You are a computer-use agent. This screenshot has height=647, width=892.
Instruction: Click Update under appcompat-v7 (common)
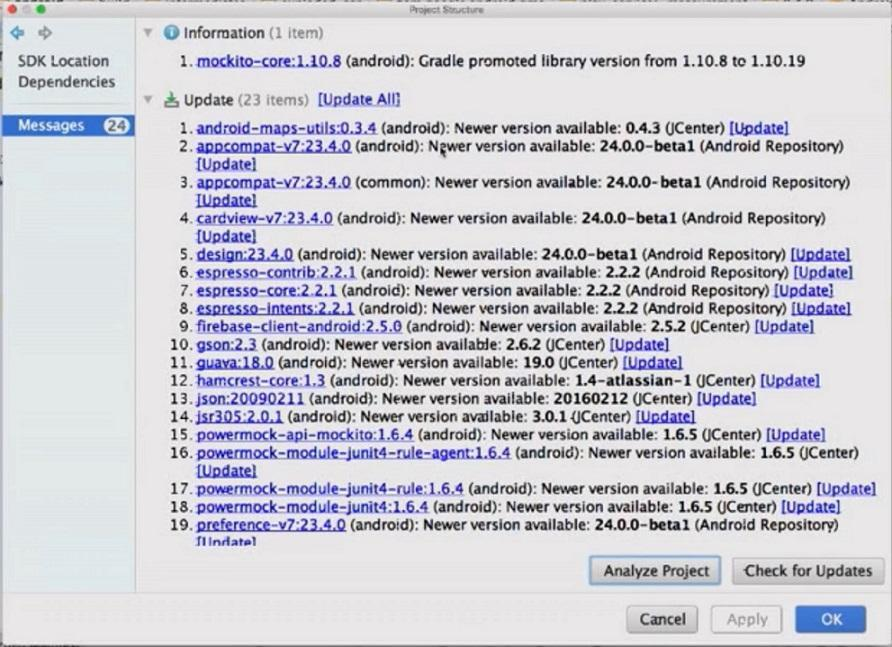click(x=226, y=200)
